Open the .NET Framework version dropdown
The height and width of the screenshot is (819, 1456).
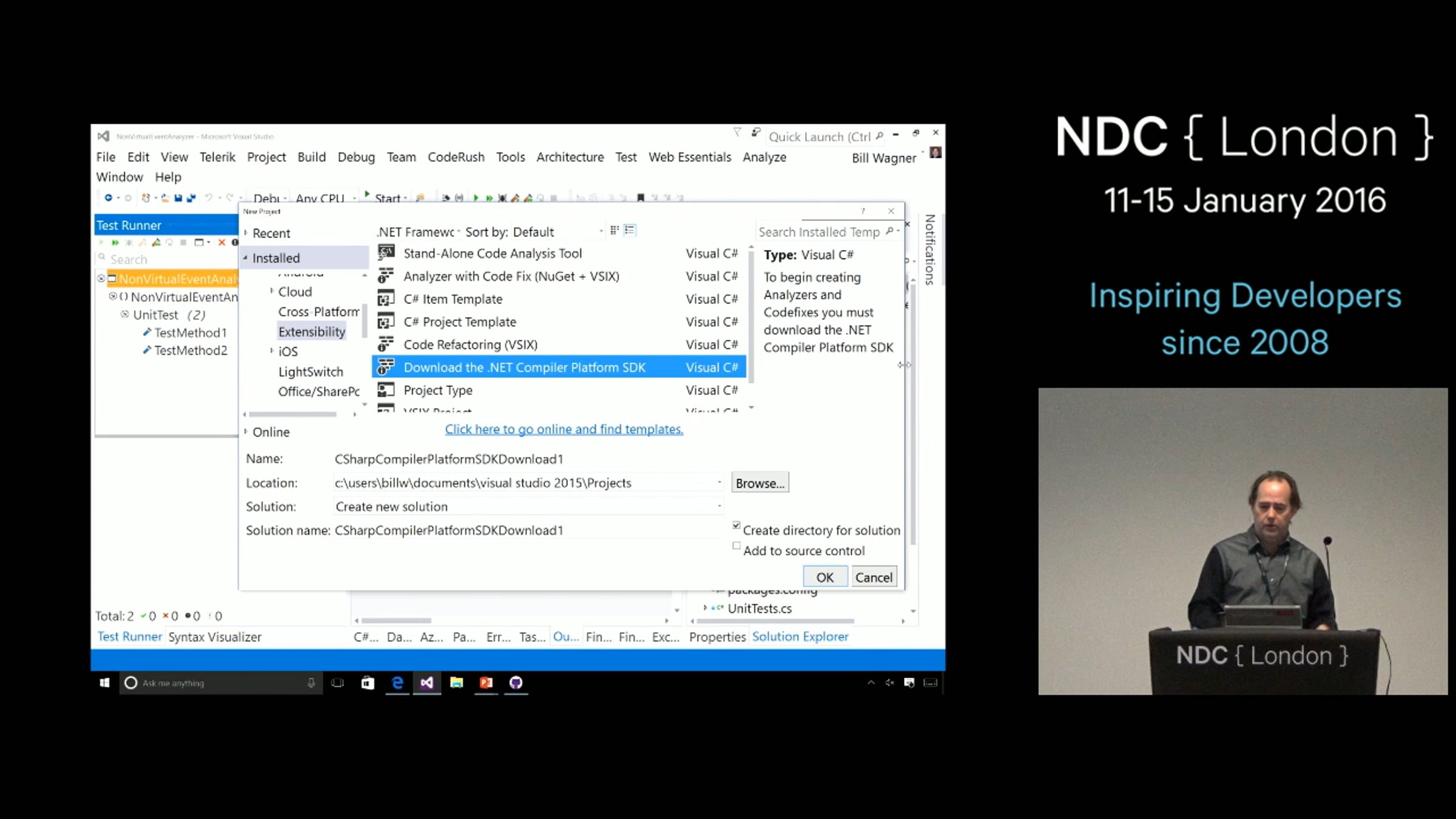419,232
